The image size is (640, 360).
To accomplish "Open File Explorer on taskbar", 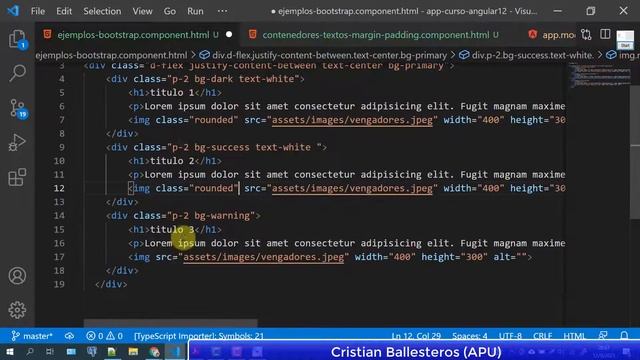I will tap(133, 351).
